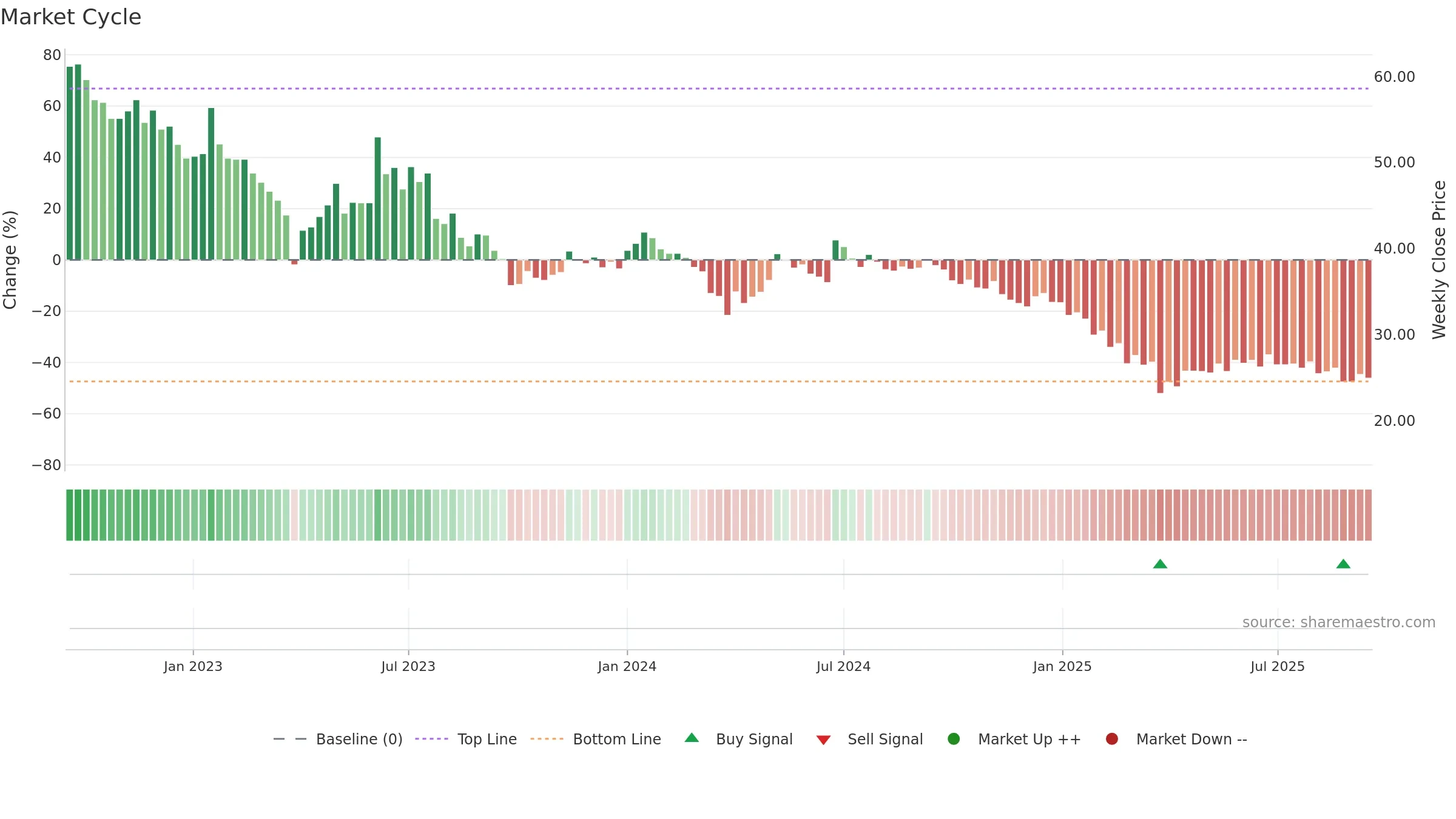
Task: Click the orange dotted Bottom Line legend sample
Action: (547, 739)
